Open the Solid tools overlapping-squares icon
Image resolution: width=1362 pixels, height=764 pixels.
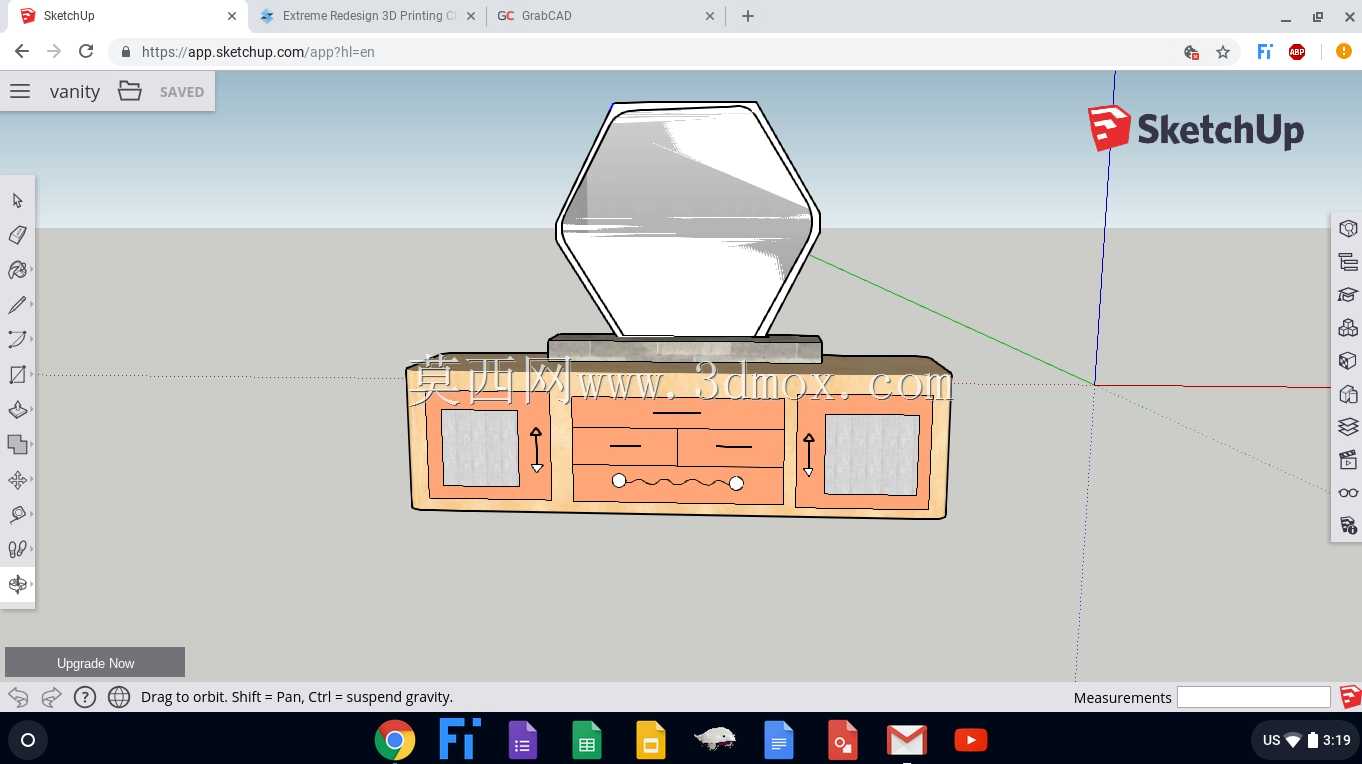pyautogui.click(x=17, y=444)
